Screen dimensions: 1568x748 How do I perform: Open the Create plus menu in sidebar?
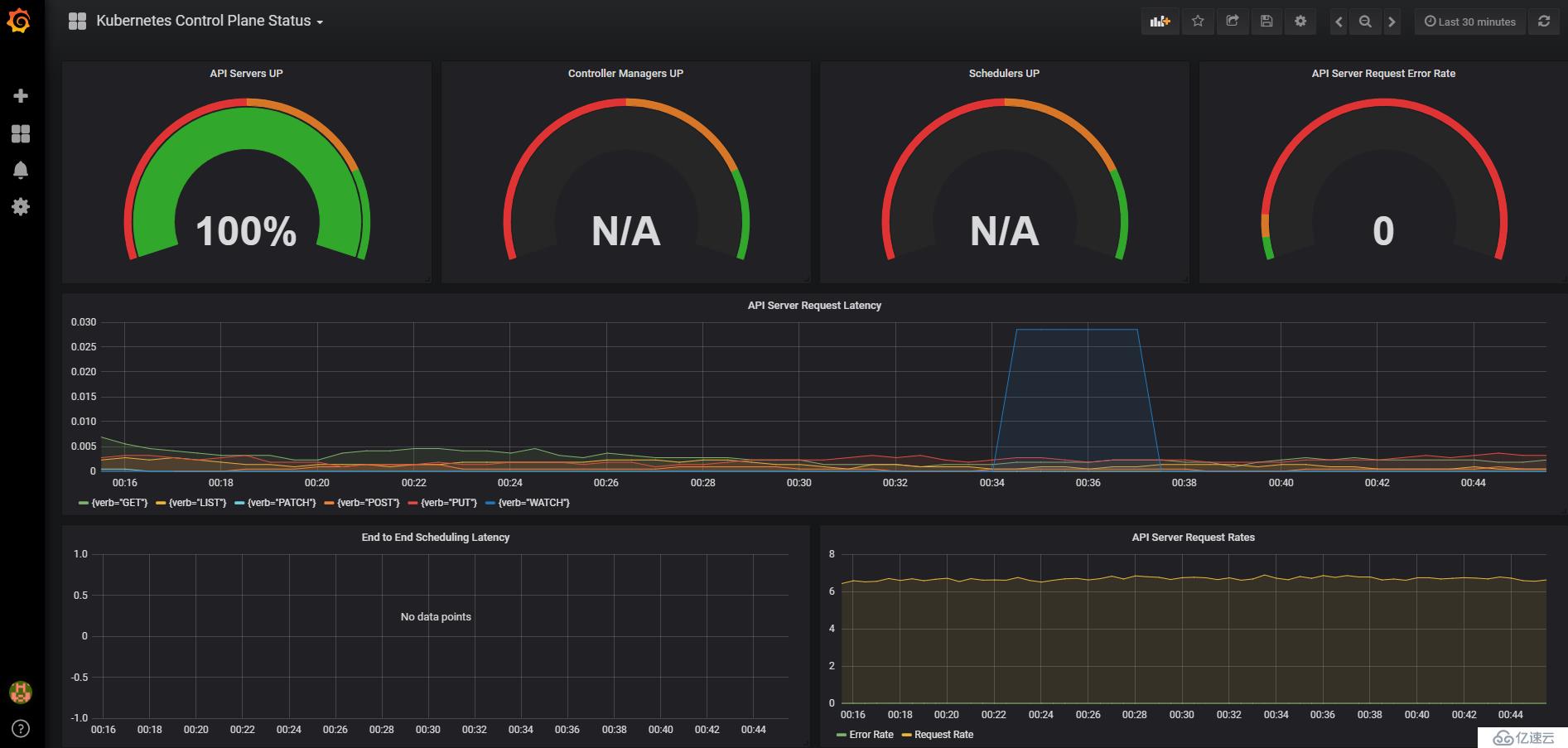[x=21, y=96]
